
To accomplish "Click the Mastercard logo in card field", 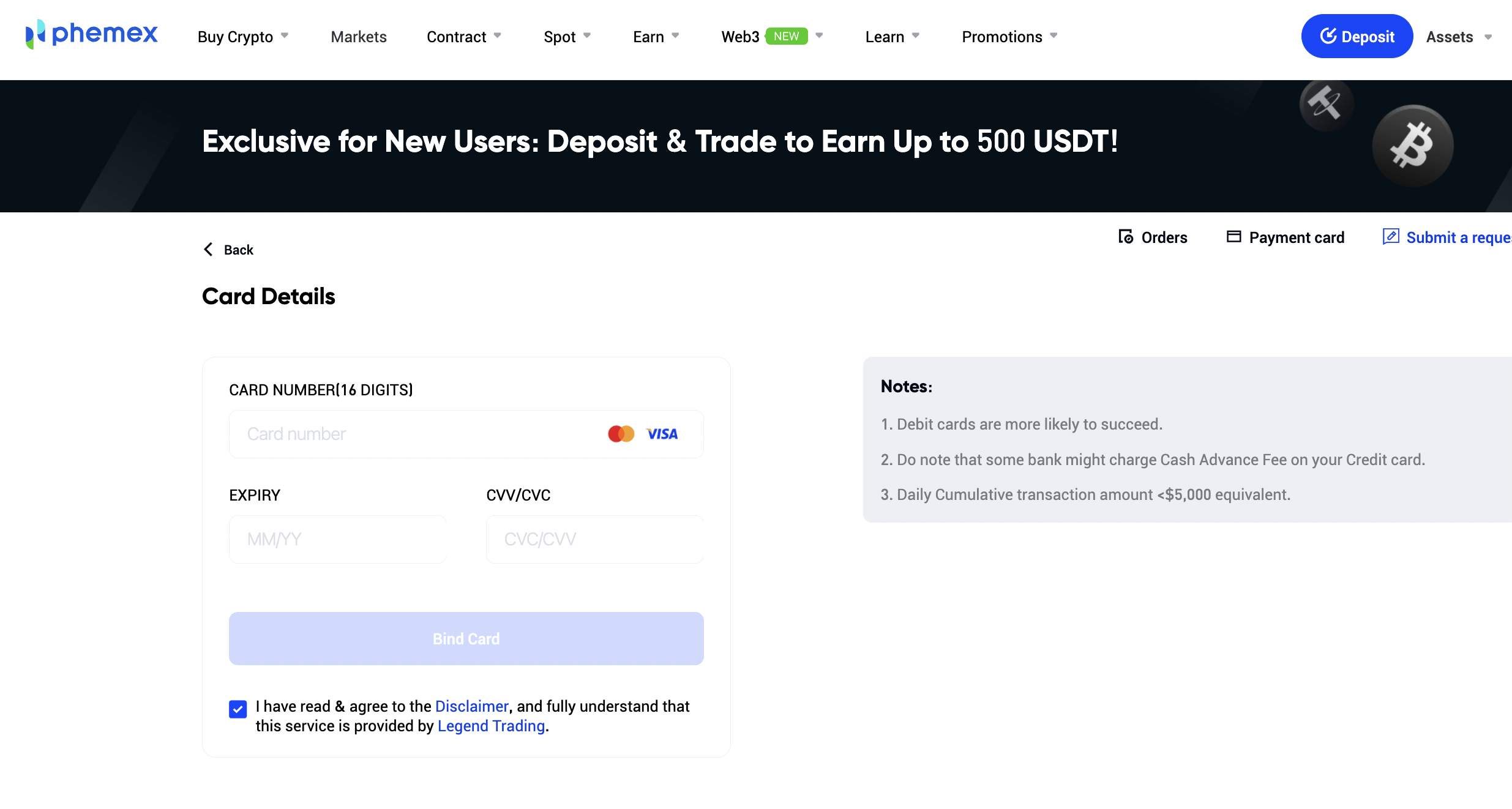I will pyautogui.click(x=621, y=434).
